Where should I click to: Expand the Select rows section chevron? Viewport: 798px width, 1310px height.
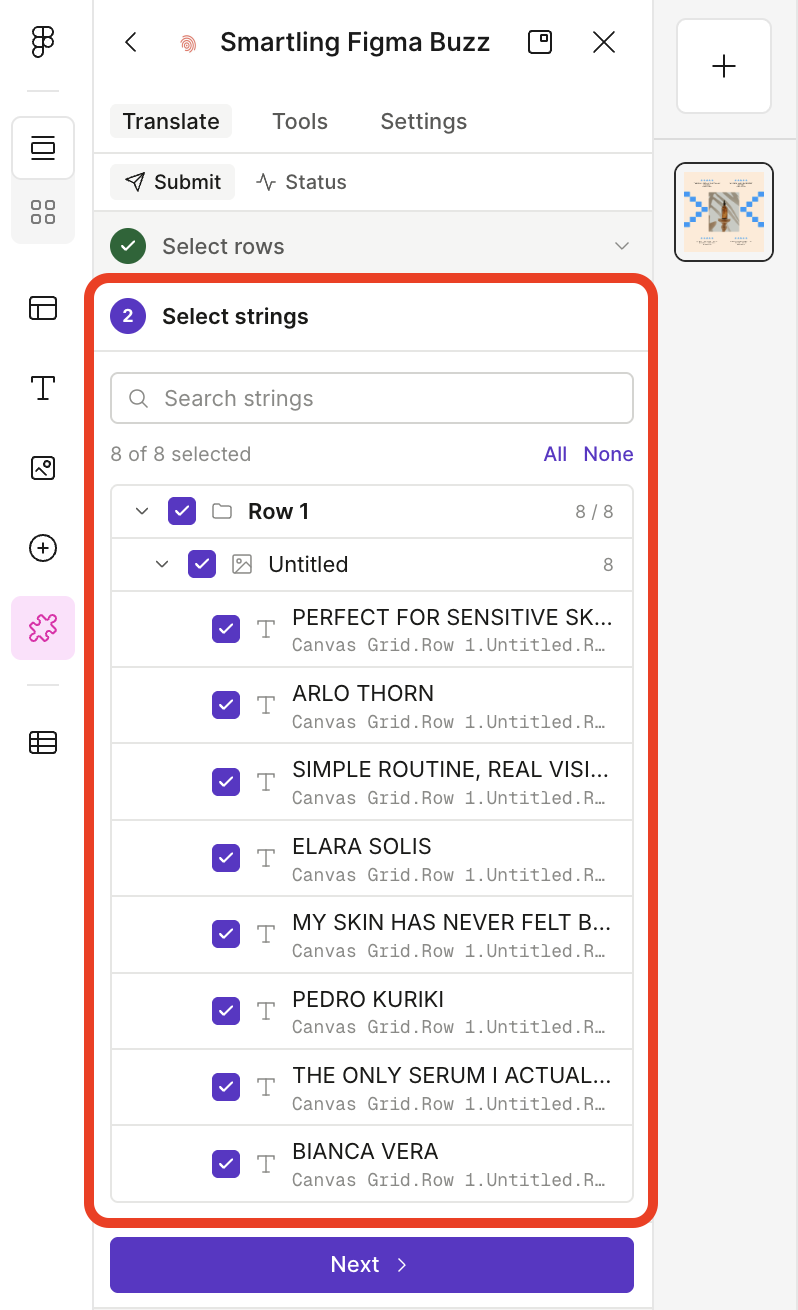pos(622,246)
